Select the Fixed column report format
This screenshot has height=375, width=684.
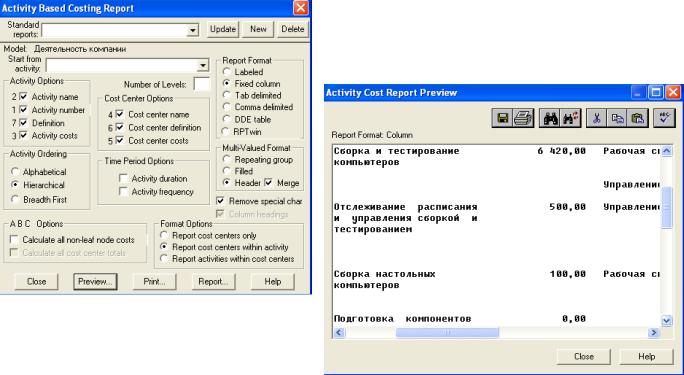[x=226, y=83]
